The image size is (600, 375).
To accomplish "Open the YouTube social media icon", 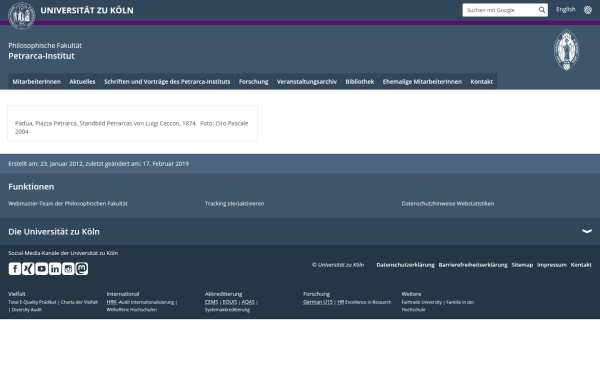I will [41, 269].
